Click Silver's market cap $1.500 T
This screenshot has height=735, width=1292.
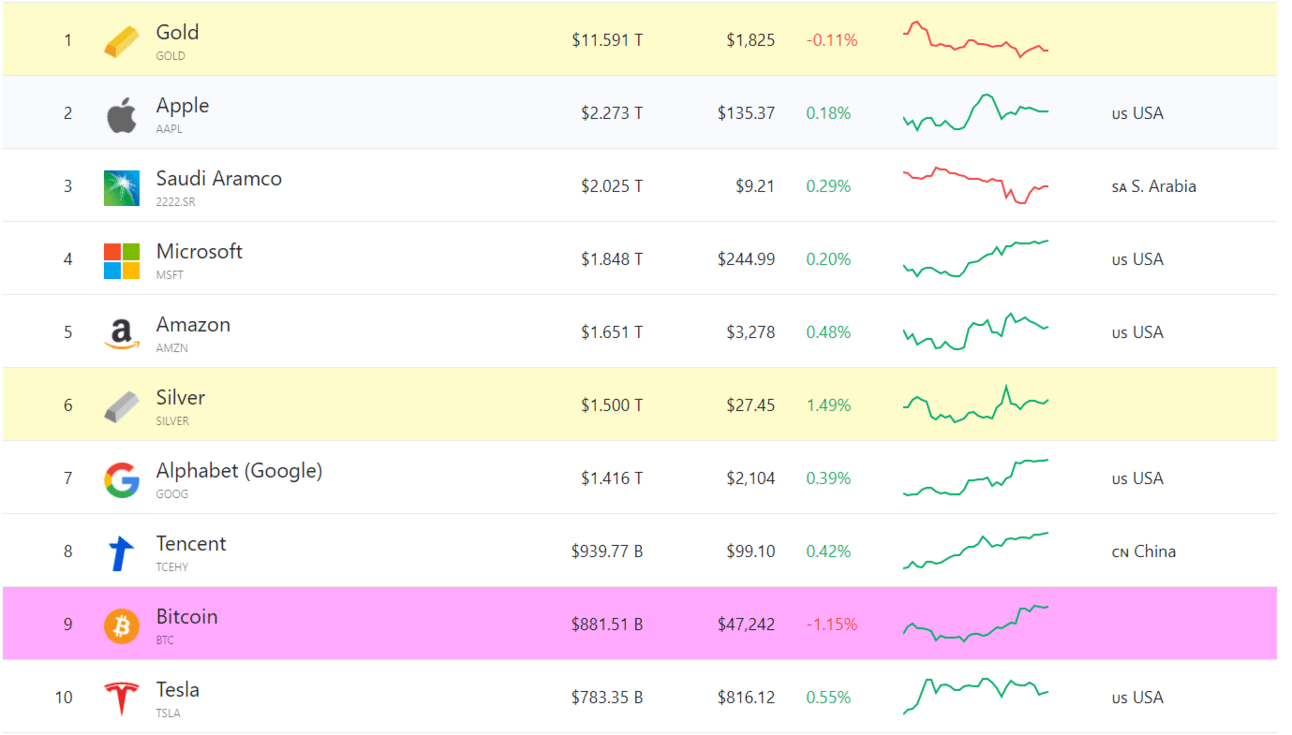(612, 405)
